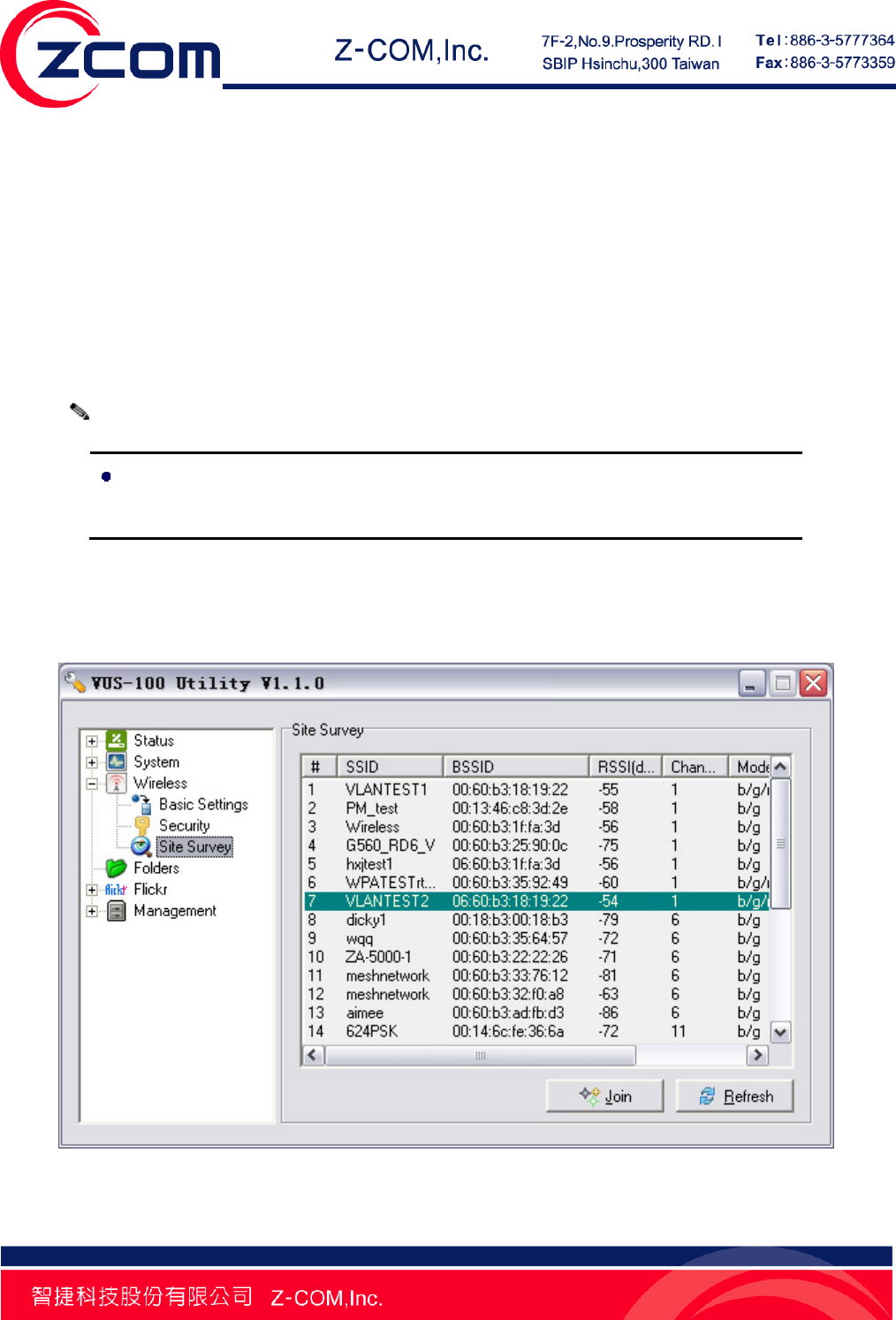896x1320 pixels.
Task: Select the highlighted VLANTEST2 row
Action: [x=536, y=901]
